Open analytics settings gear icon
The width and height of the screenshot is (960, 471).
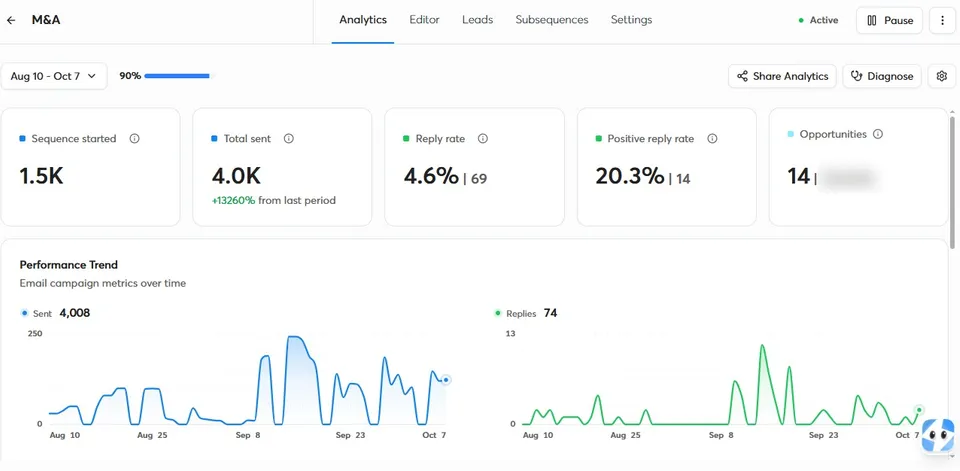[x=942, y=76]
